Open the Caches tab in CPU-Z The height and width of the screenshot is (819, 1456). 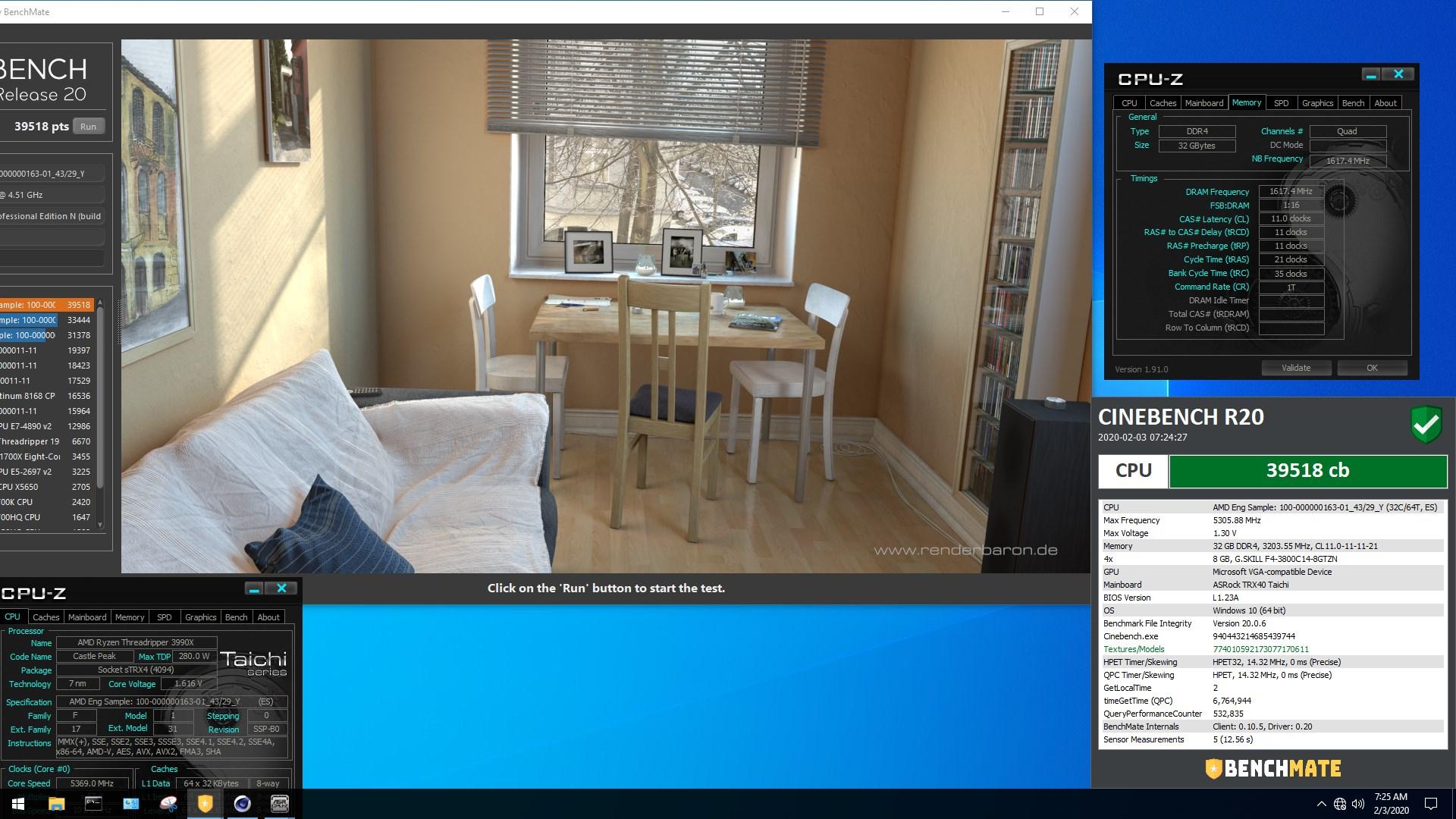click(45, 617)
